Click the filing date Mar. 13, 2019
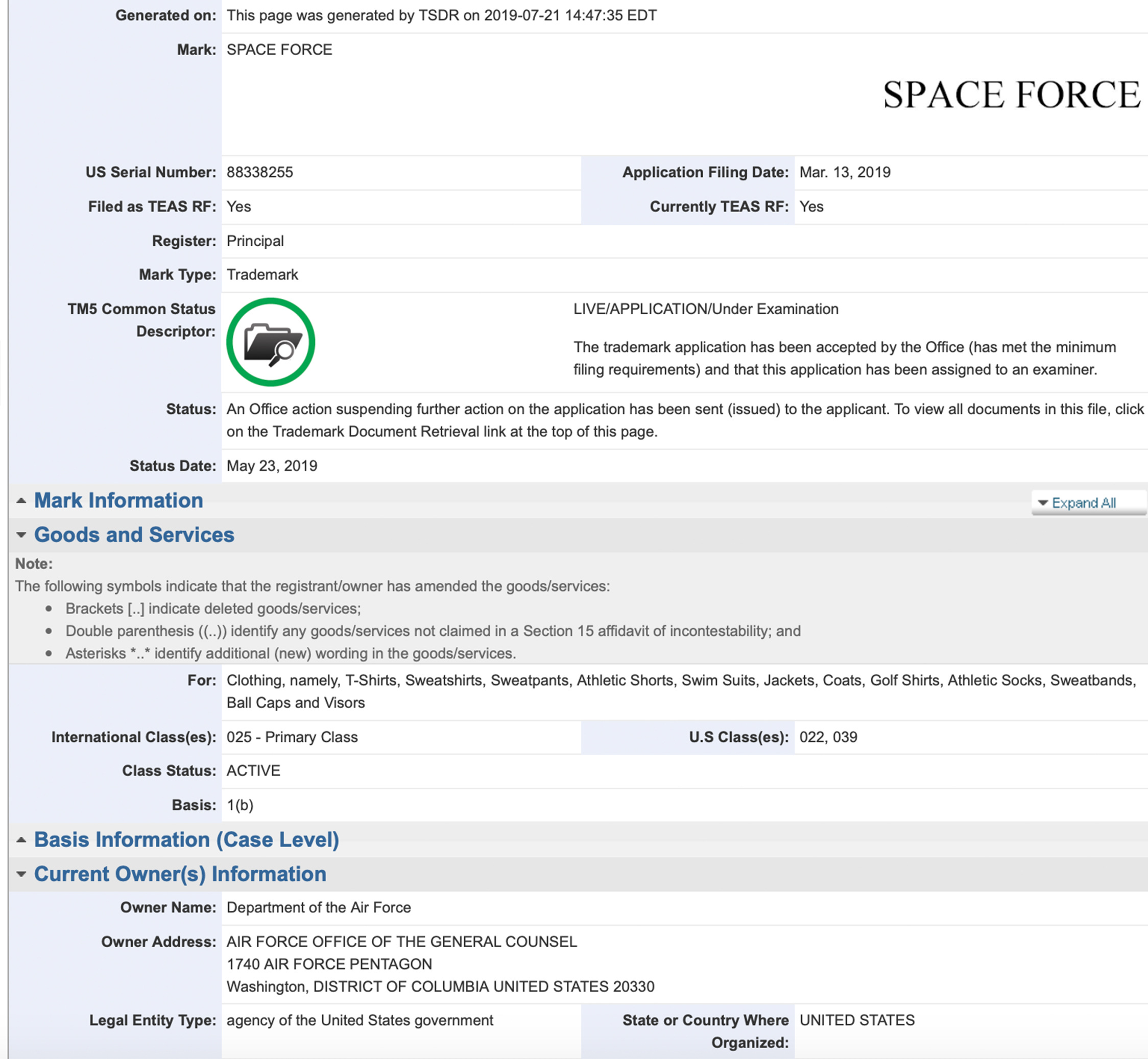 pyautogui.click(x=845, y=173)
